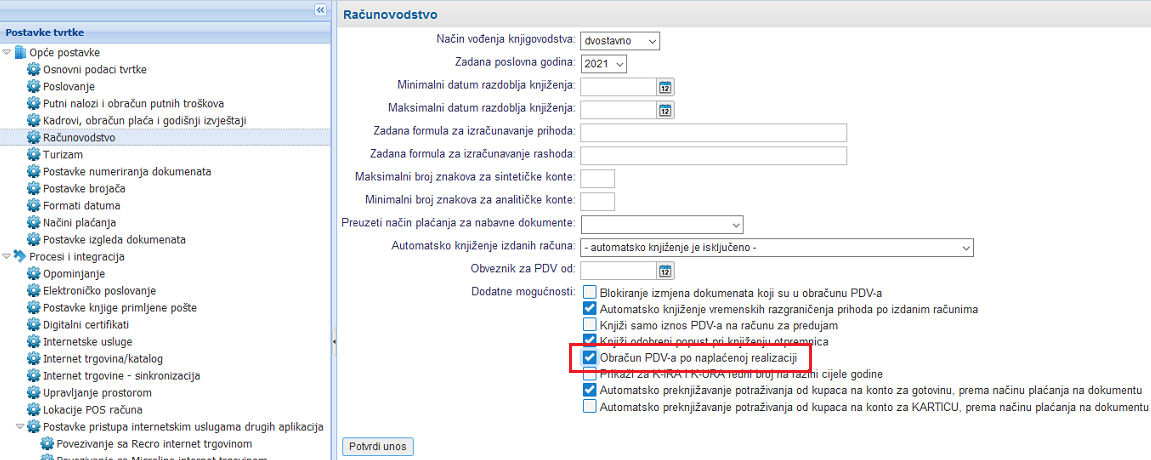Click gear icon beside Internet trgovine - sinkronizacija
Screen dimensions: 1151x460
[x=34, y=376]
